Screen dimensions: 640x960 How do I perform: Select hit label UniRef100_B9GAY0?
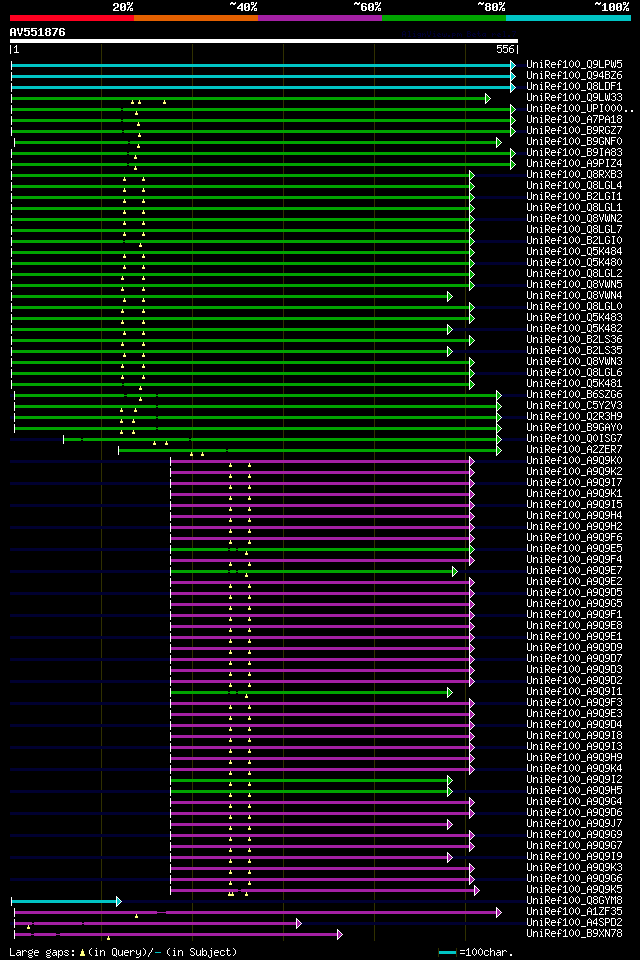[574, 428]
